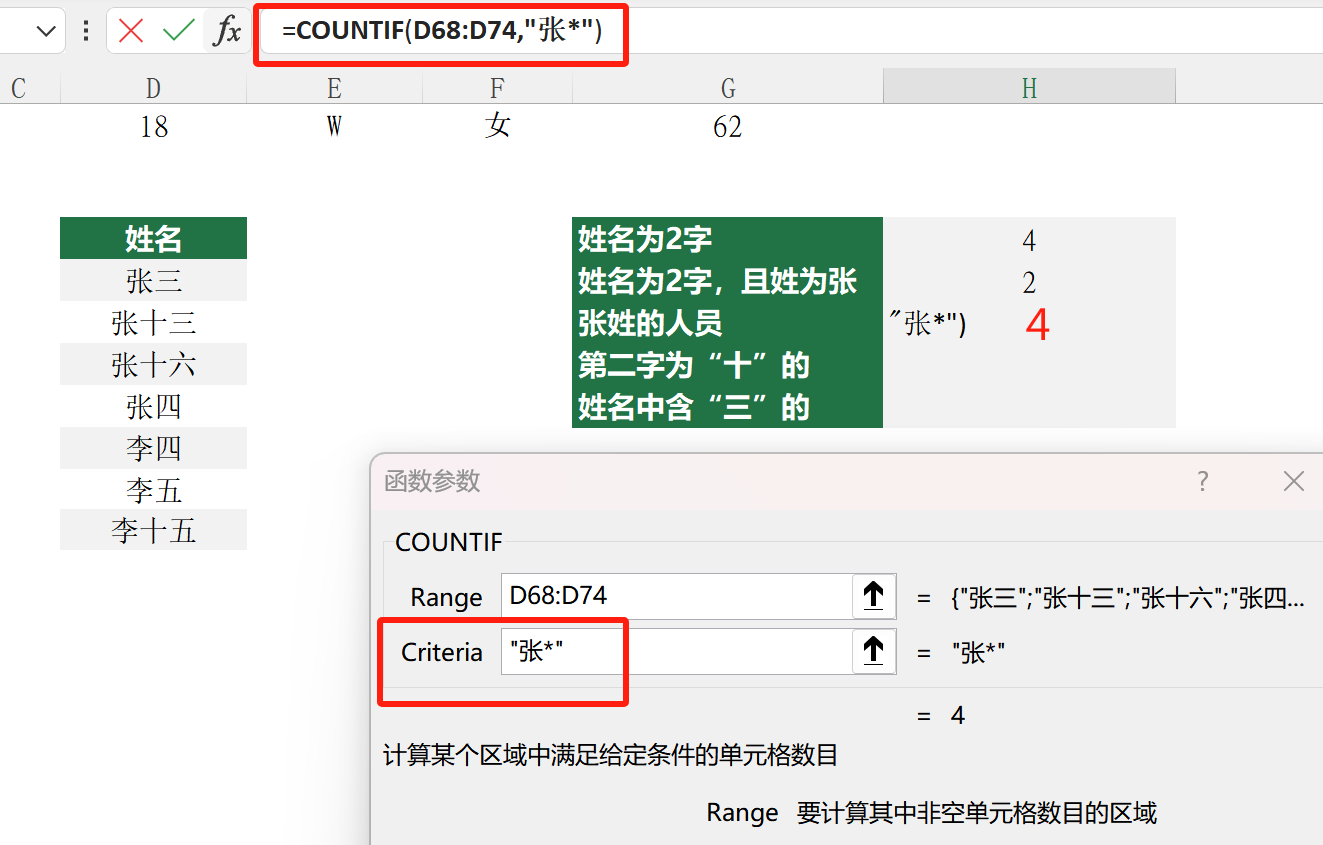Click the Range input field D68:D74
The image size is (1323, 845).
[x=676, y=596]
